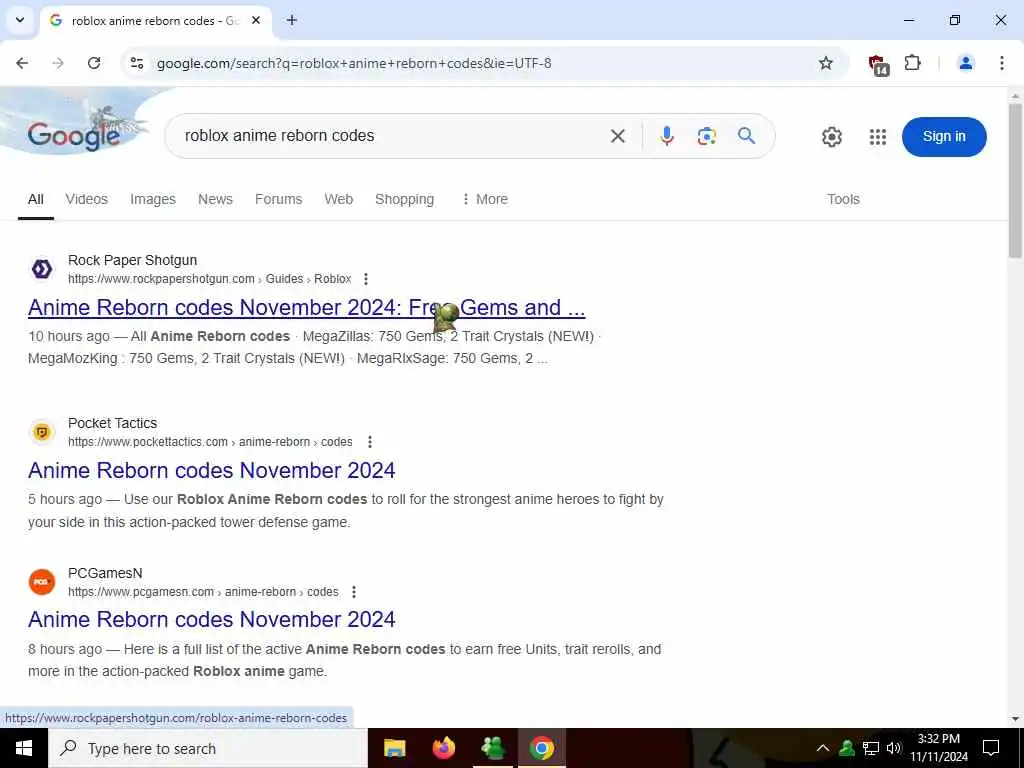Open Pocket Tactics result options dots
The height and width of the screenshot is (768, 1024).
370,442
